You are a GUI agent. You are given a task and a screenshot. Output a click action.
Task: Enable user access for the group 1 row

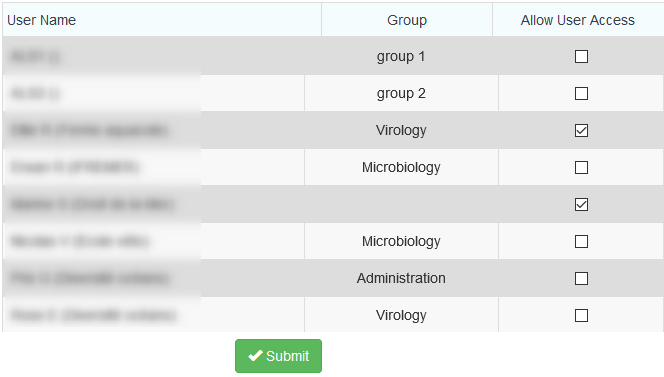point(581,56)
